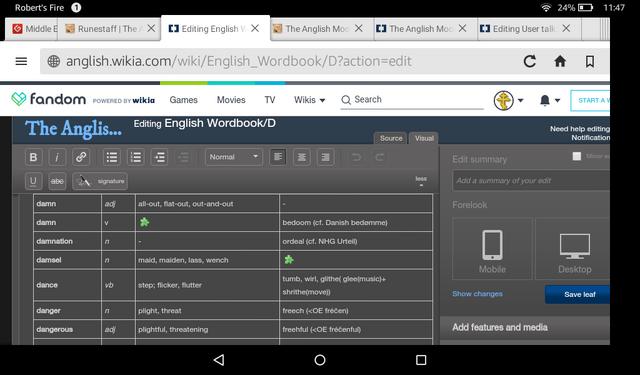Screen dimensions: 640x375
Task: Open Games in Fandom navigation
Action: click(x=183, y=100)
